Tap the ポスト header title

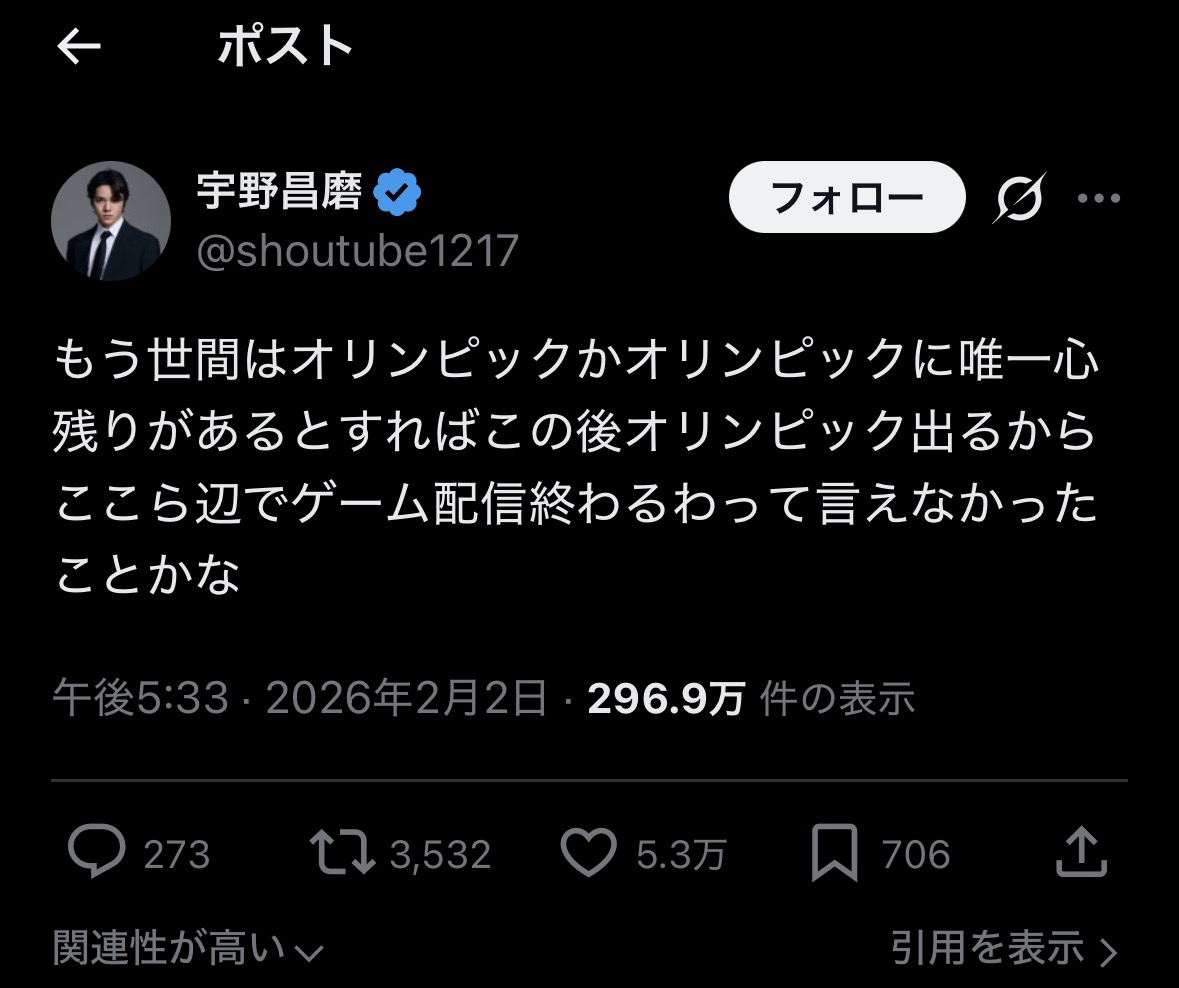[x=286, y=47]
